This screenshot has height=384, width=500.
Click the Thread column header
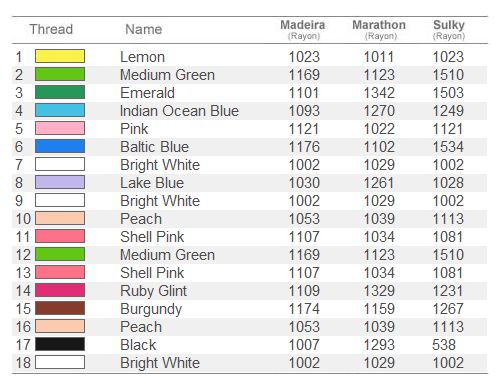(51, 29)
